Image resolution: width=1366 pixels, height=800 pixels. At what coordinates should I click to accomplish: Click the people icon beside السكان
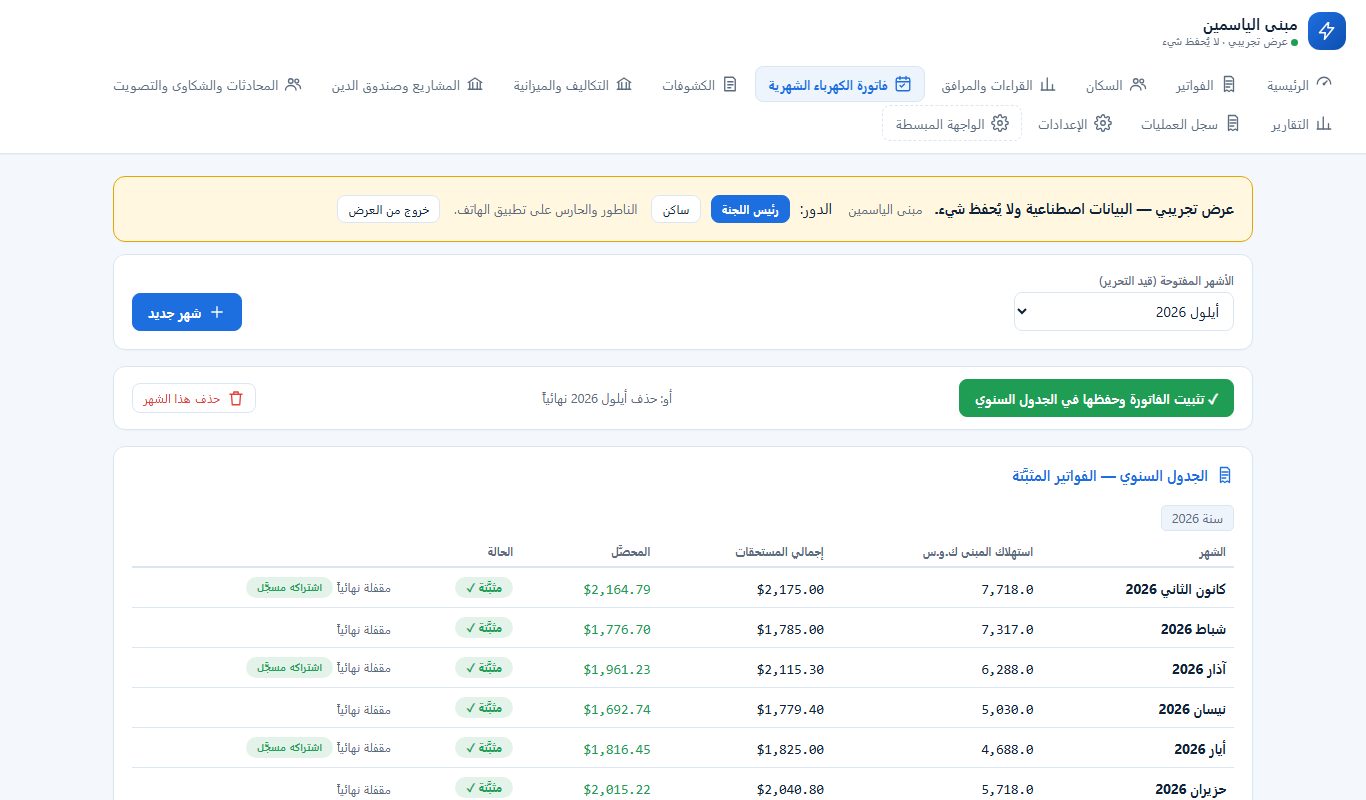tap(1137, 84)
